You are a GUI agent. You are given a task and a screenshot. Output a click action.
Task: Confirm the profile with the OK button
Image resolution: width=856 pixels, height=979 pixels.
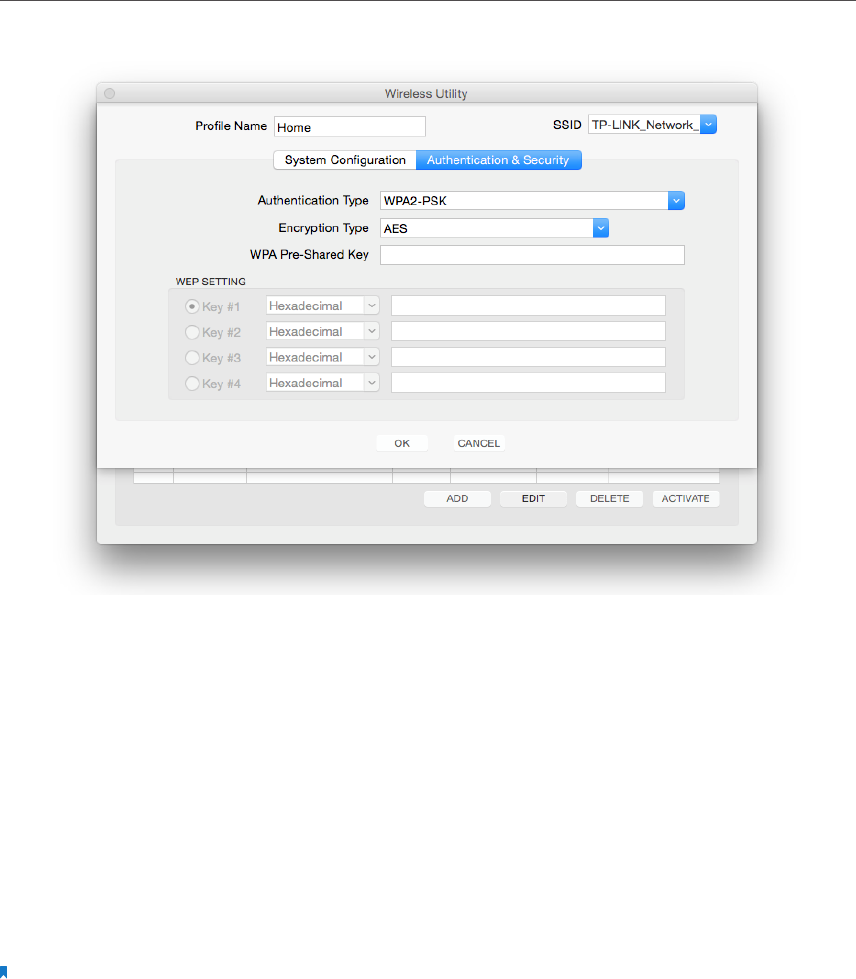pyautogui.click(x=402, y=443)
